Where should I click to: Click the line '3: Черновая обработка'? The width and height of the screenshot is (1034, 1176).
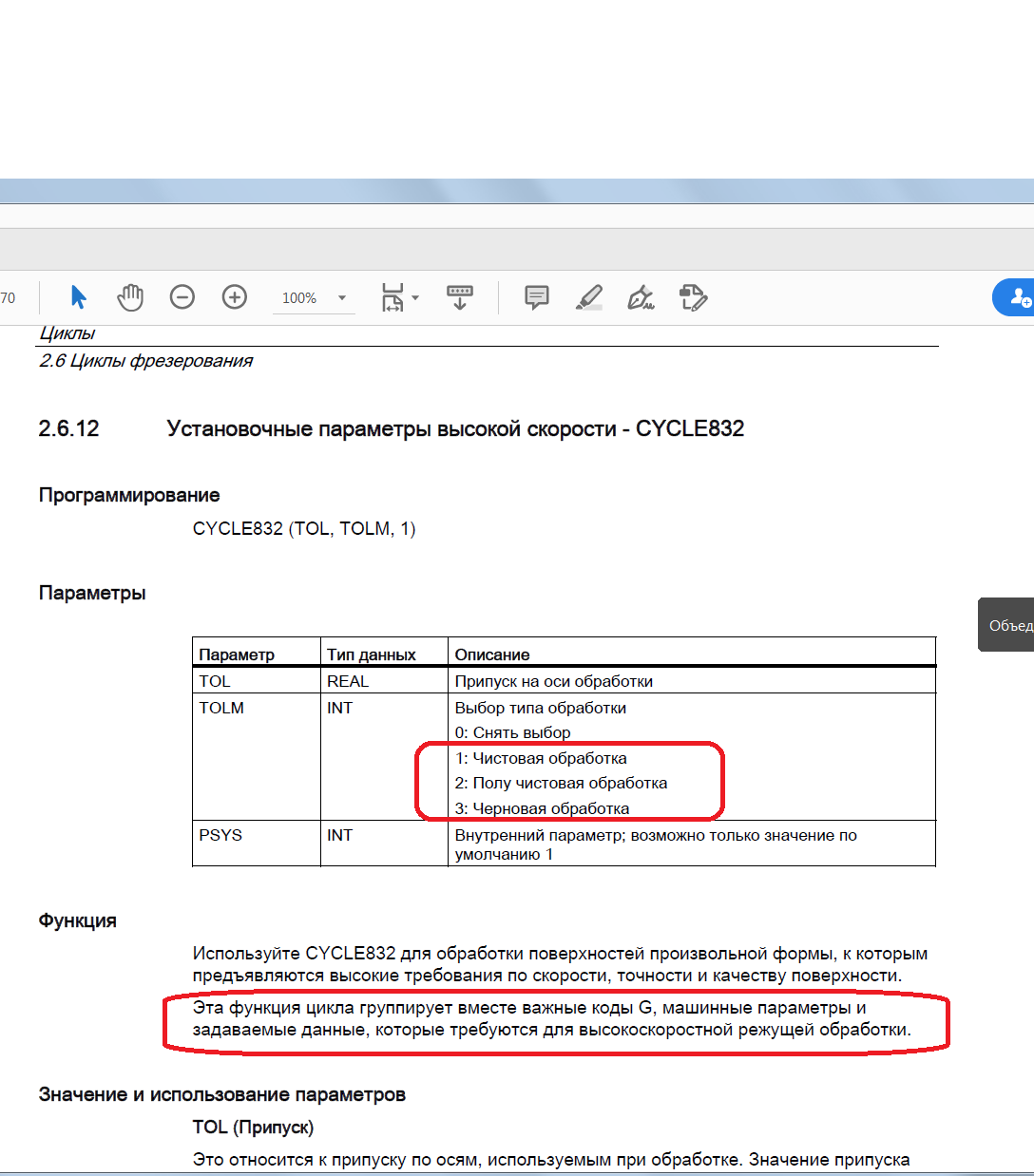pos(542,808)
